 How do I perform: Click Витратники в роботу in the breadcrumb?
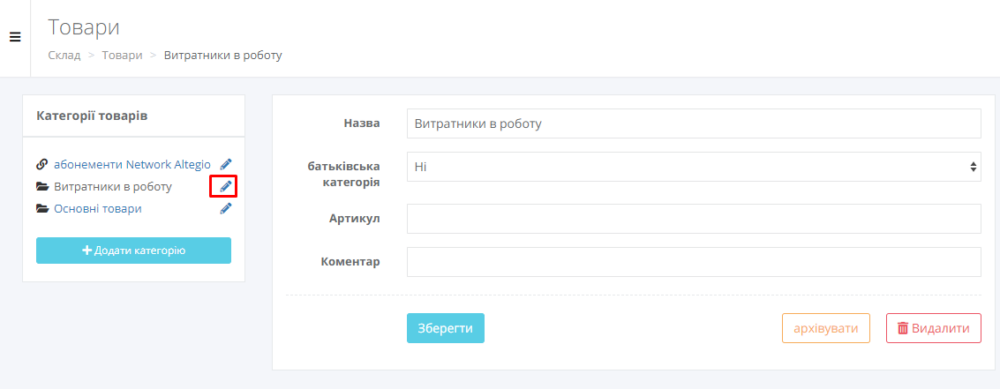pos(223,55)
